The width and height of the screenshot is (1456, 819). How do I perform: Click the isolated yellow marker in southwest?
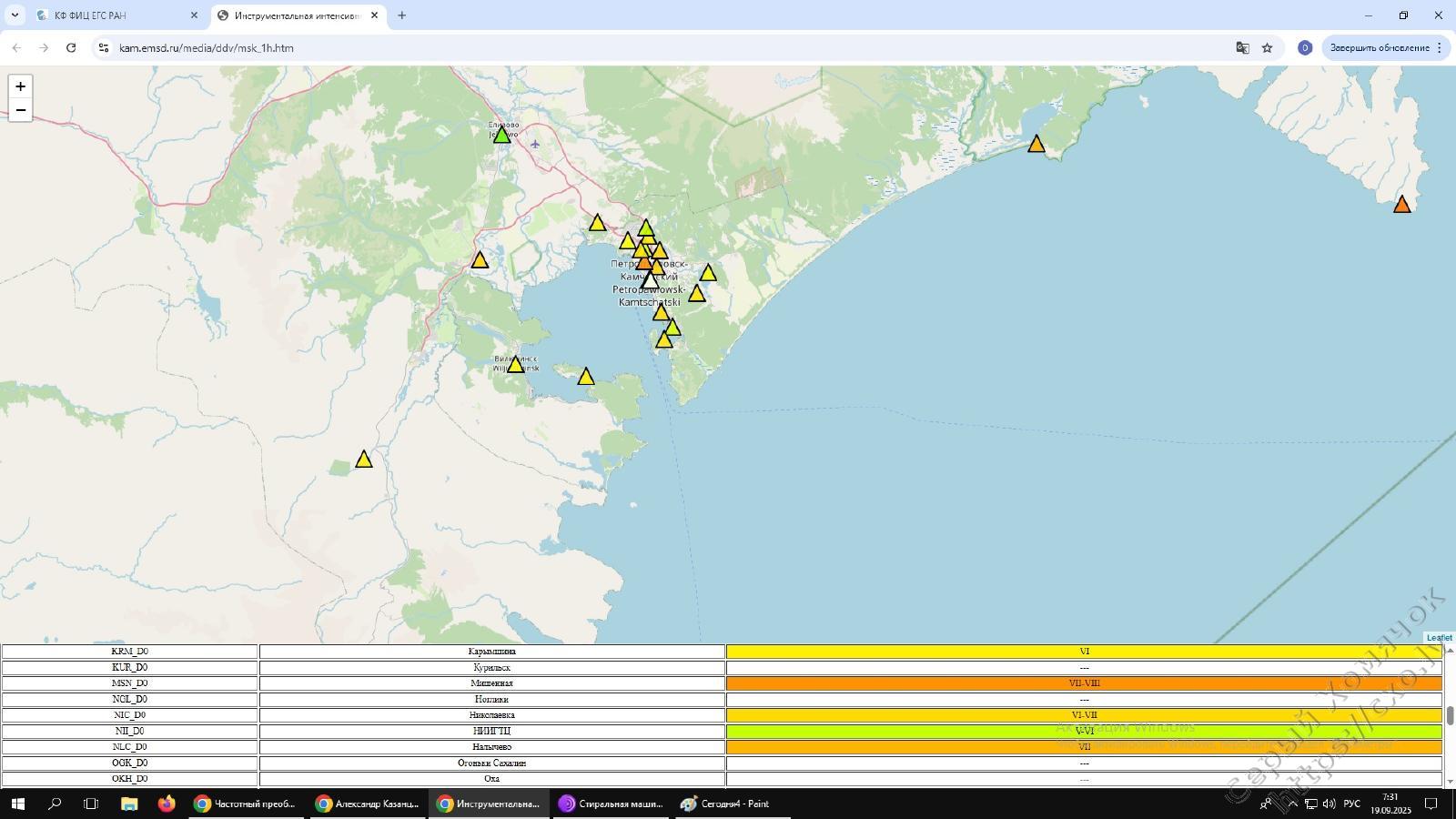(364, 460)
